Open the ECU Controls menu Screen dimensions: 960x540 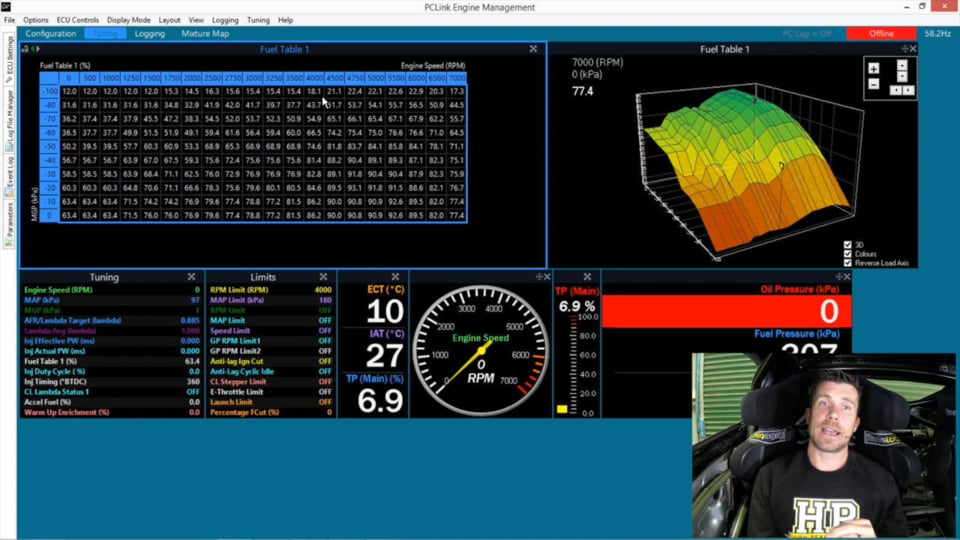coord(78,20)
